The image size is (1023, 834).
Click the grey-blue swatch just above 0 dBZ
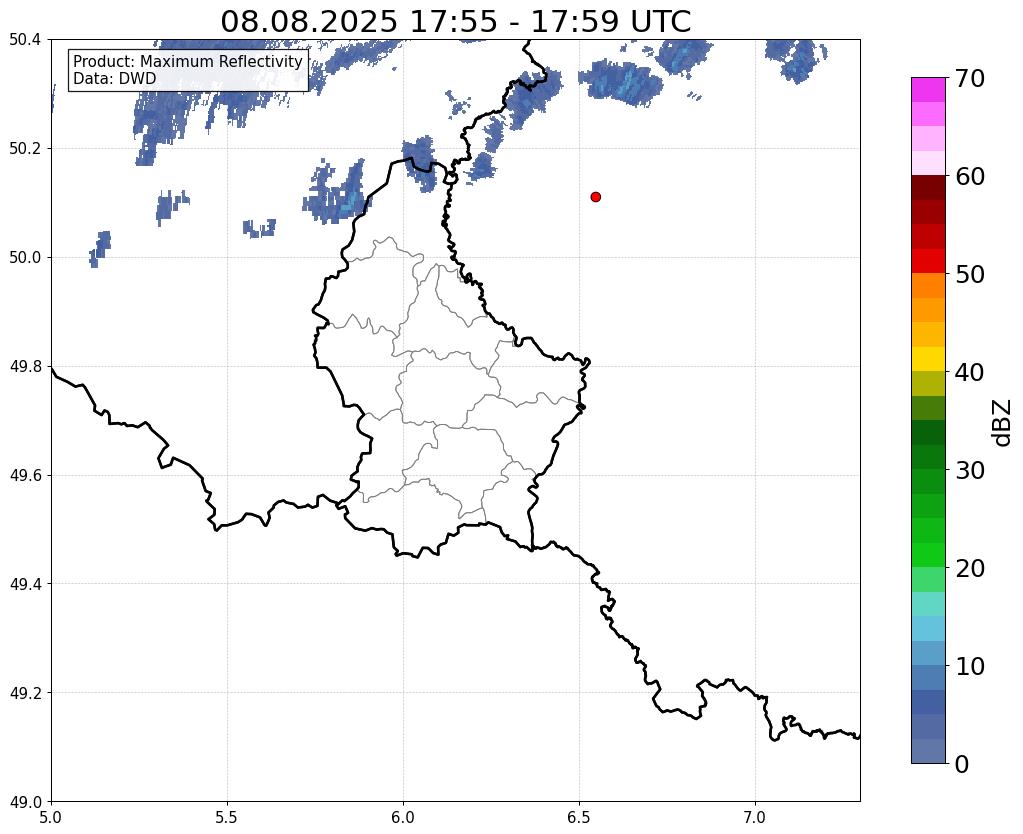(928, 751)
